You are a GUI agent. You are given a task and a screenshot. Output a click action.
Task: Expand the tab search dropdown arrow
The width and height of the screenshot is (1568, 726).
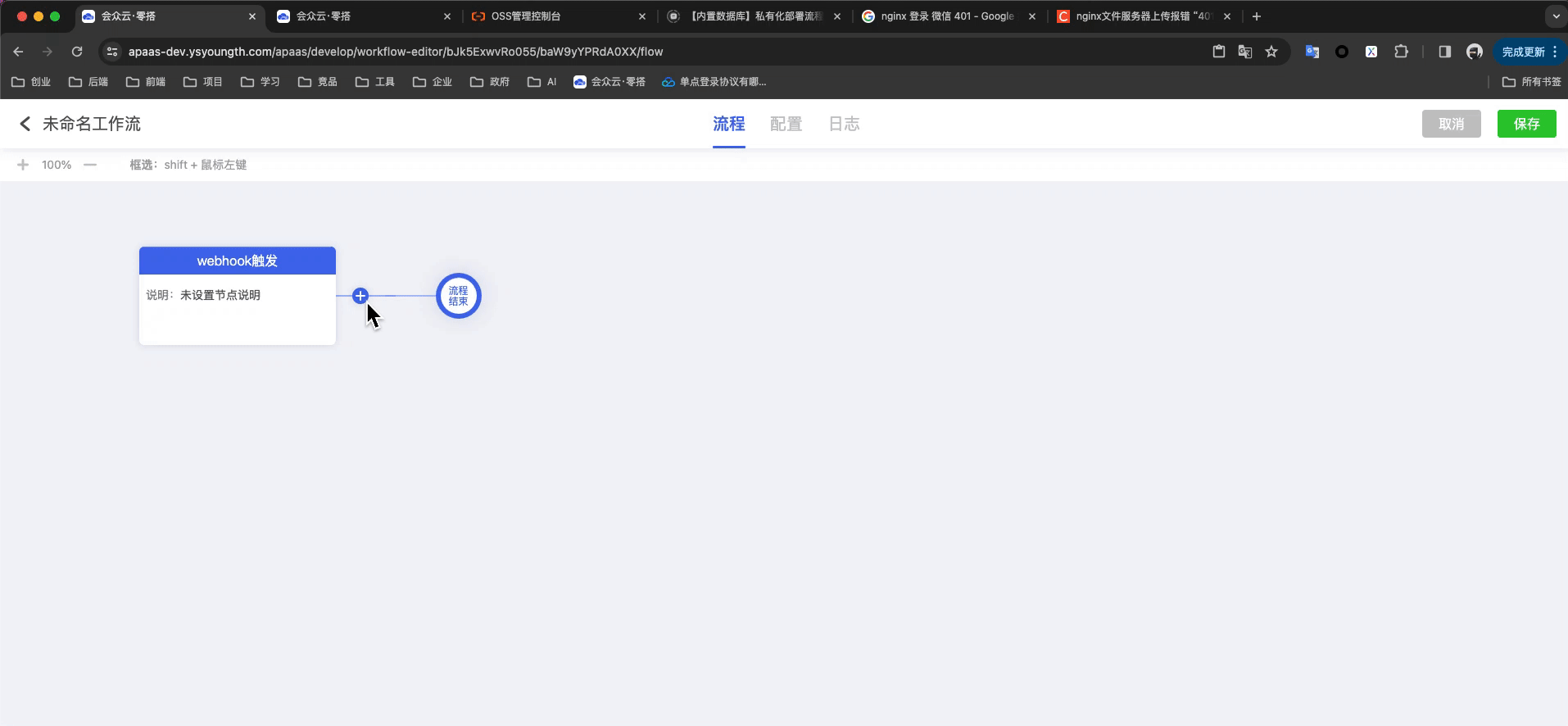[x=1556, y=16]
